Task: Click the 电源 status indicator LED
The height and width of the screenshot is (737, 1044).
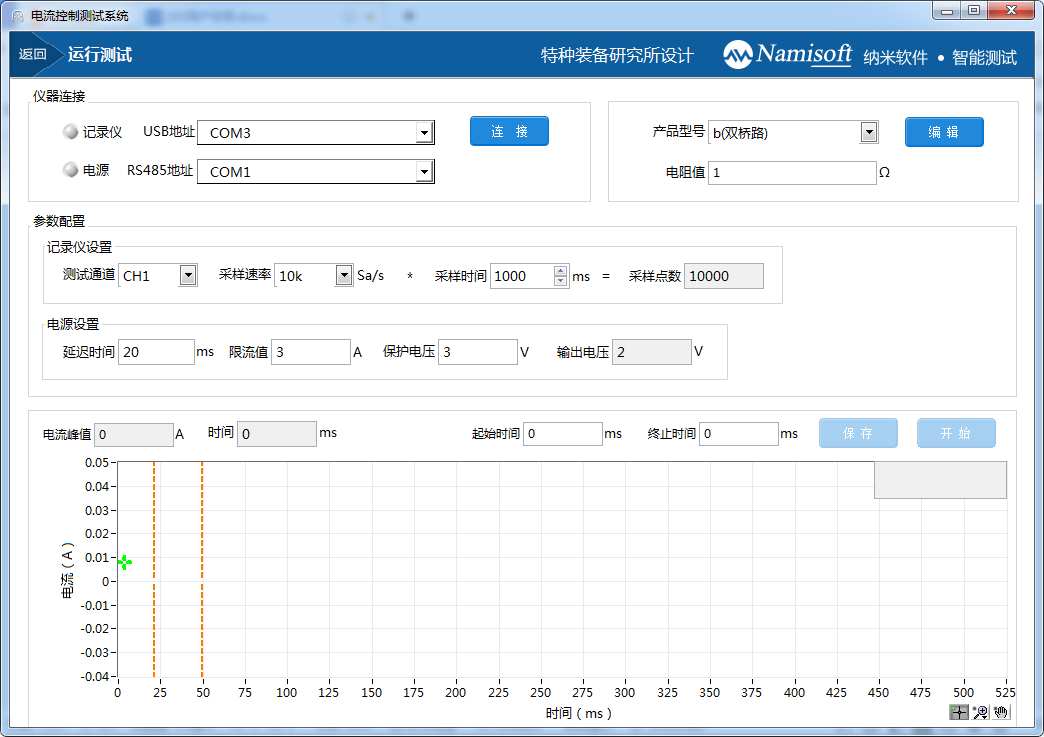Action: point(70,171)
